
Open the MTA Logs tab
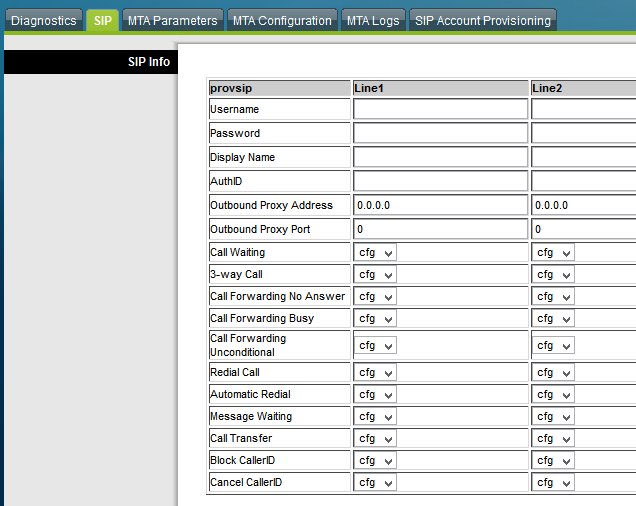[x=373, y=20]
